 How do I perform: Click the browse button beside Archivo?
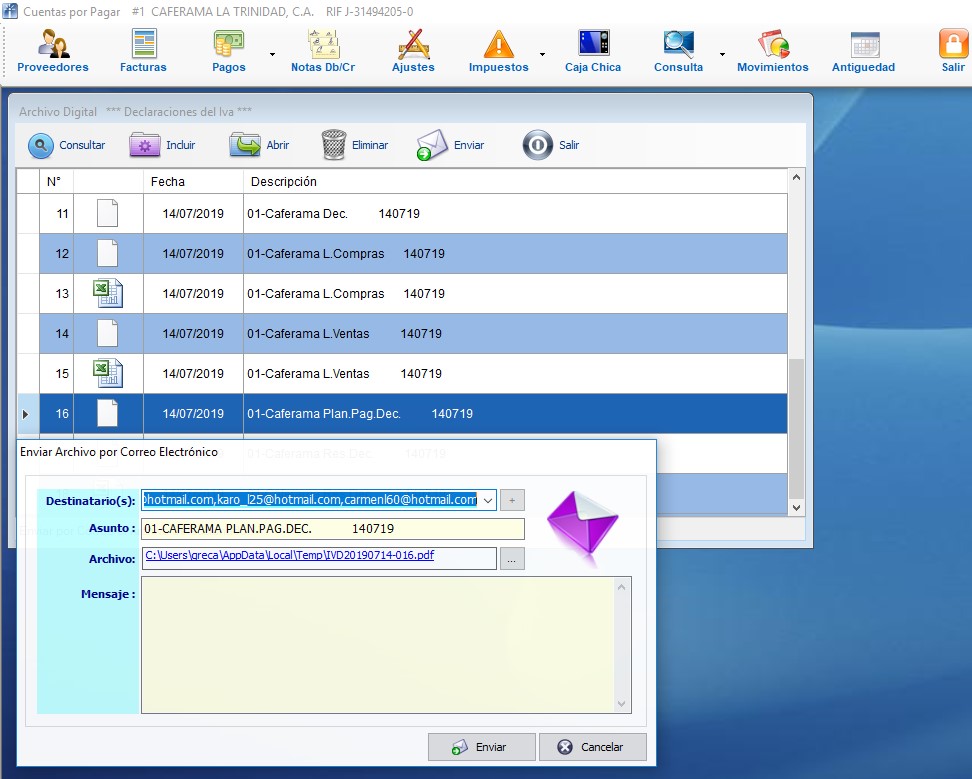tap(512, 559)
